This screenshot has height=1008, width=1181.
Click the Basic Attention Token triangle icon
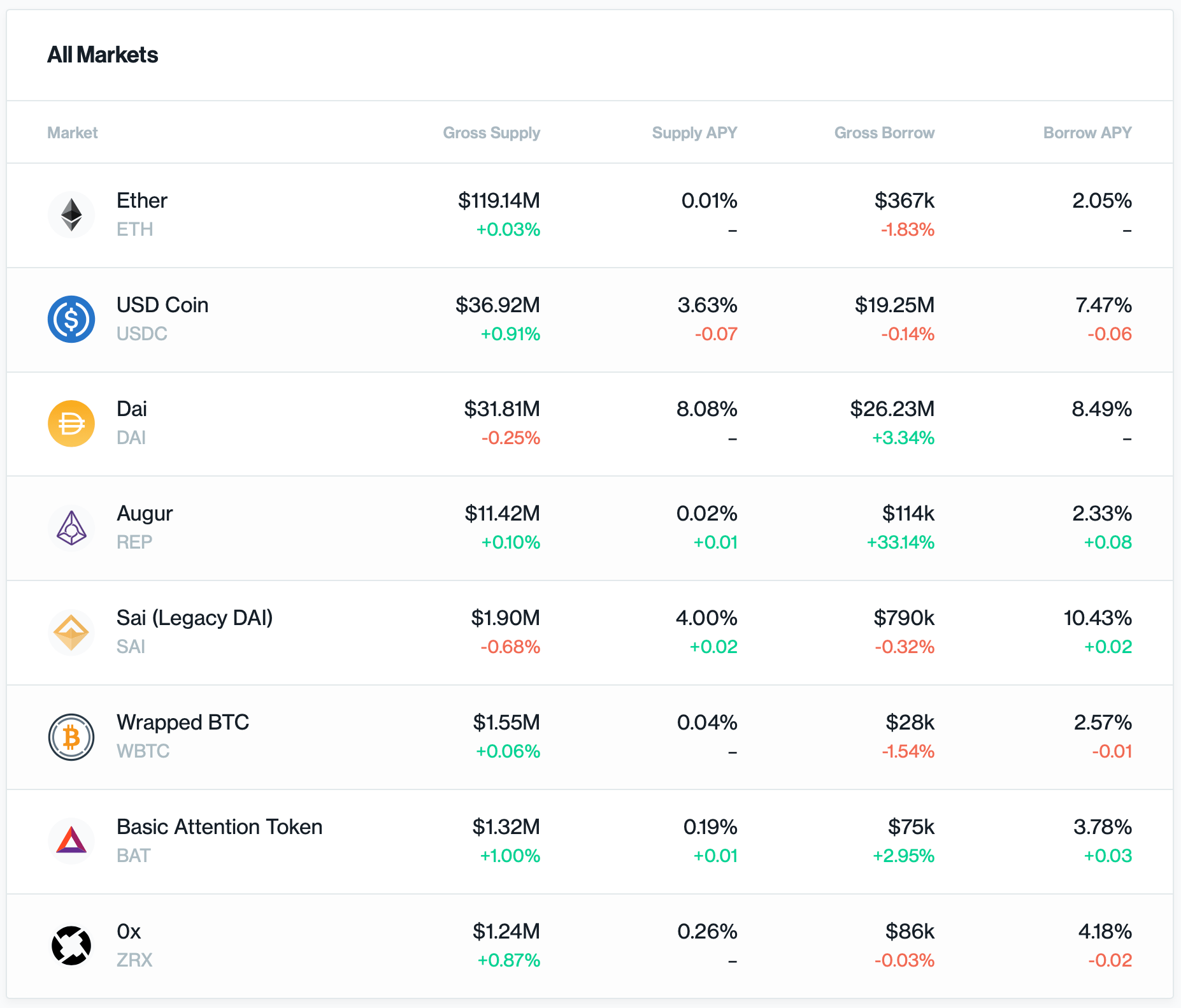(71, 841)
